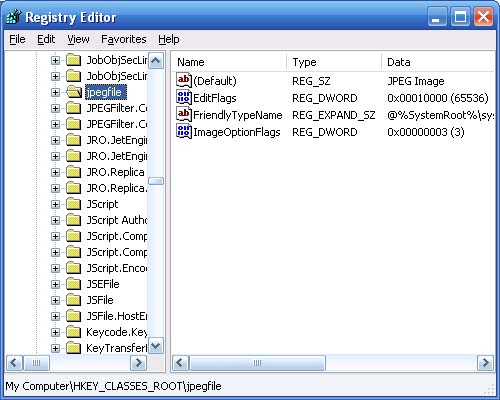Select the ImageOptionFlags DWORD value icon

click(184, 132)
